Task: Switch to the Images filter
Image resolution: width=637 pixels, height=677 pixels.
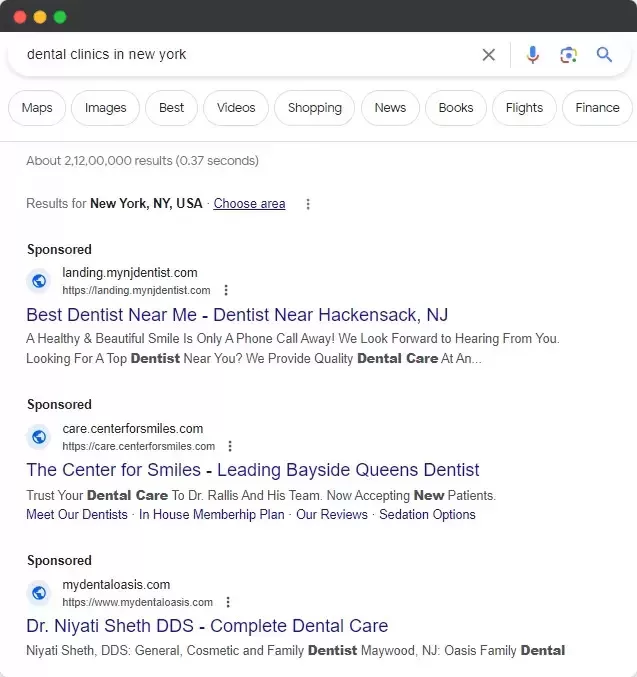Action: 105,108
